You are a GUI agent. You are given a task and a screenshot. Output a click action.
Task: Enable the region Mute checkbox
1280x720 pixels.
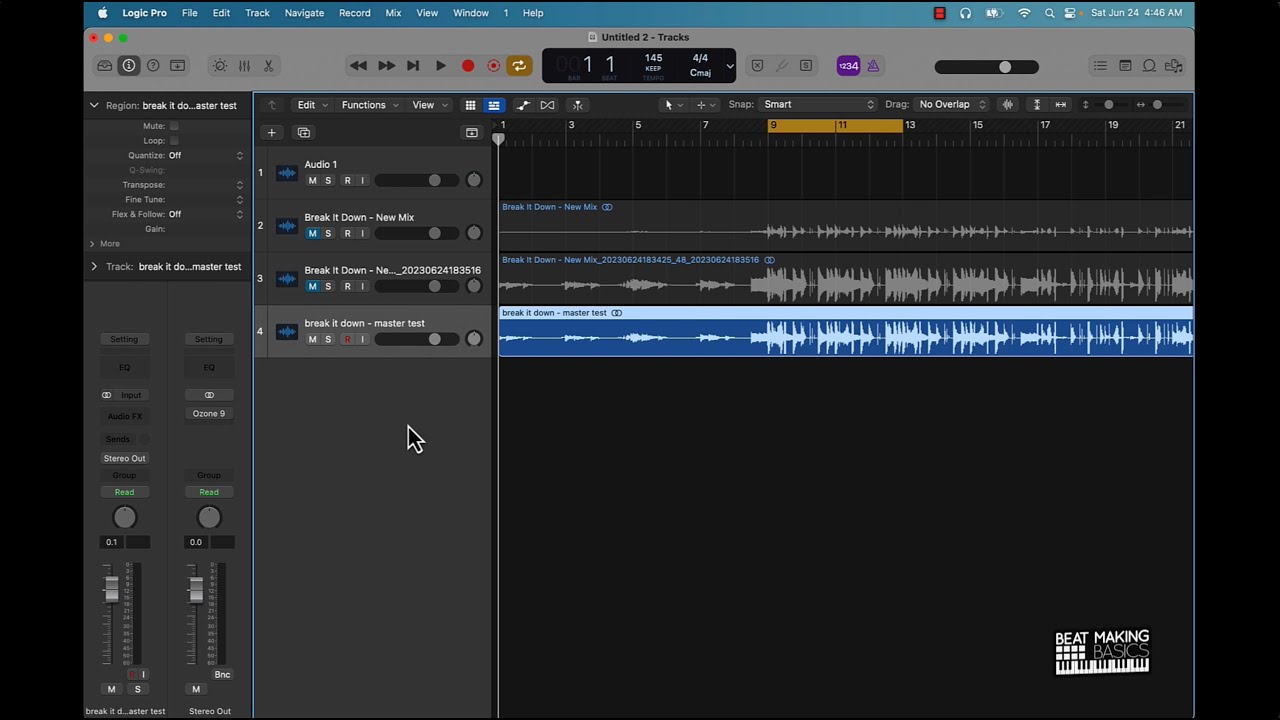point(174,126)
